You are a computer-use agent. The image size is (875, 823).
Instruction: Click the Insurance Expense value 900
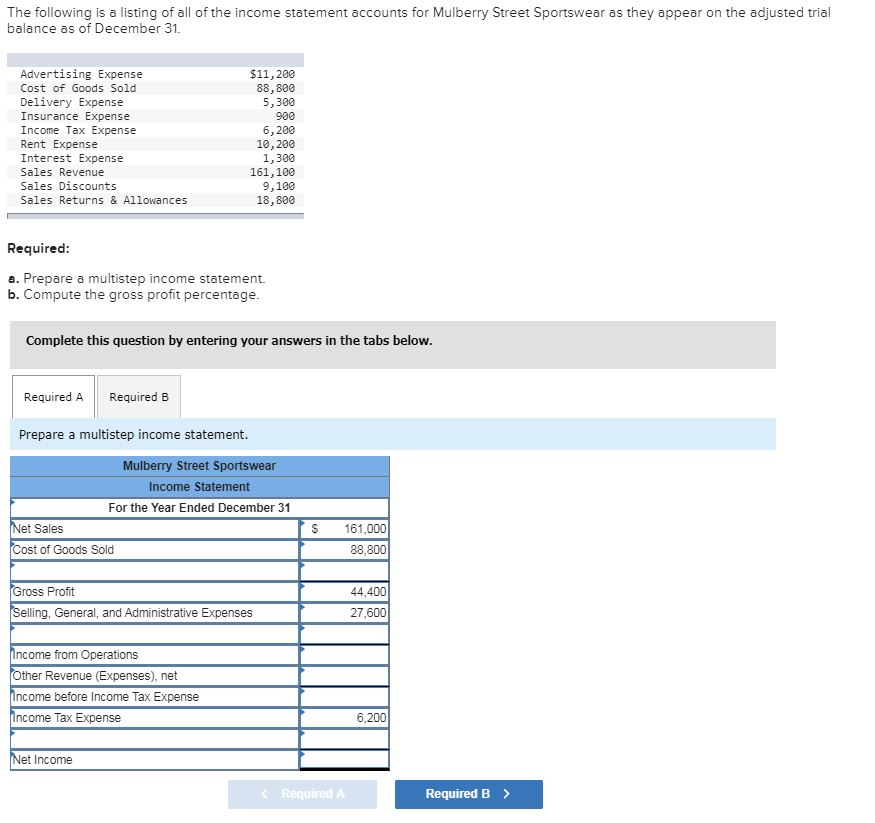285,117
